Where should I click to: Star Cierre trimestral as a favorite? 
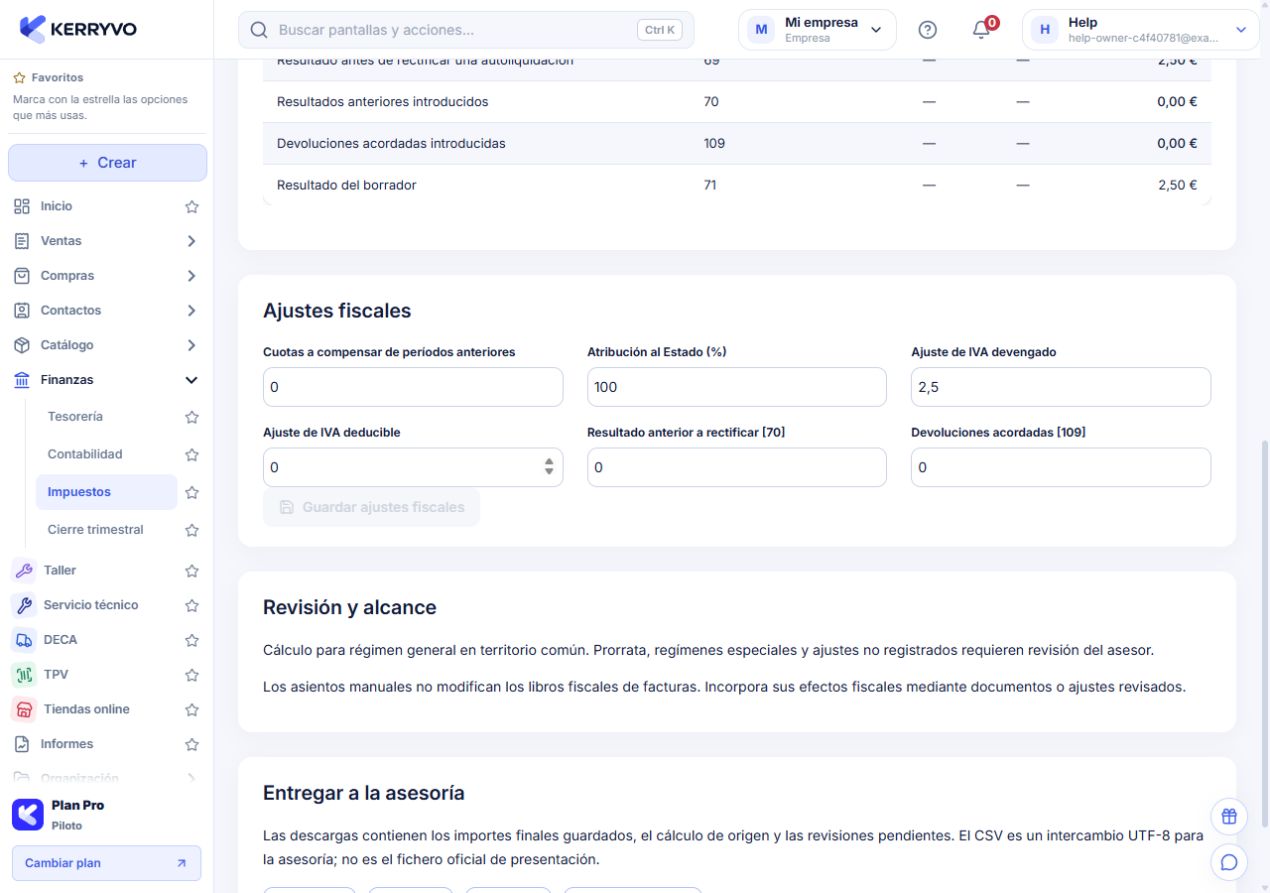192,530
